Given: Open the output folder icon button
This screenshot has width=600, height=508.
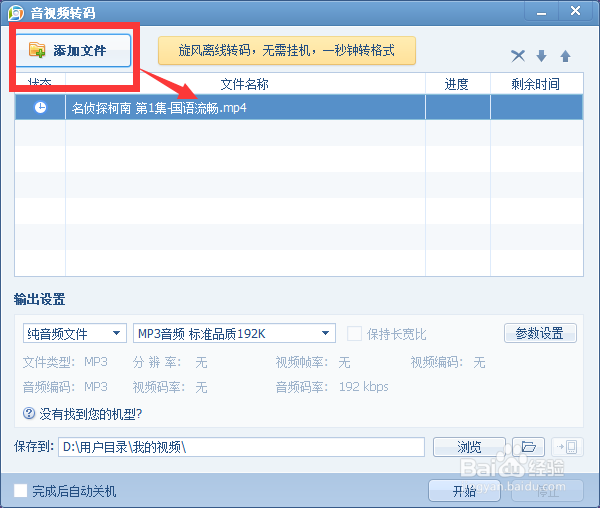Looking at the screenshot, I should tap(528, 447).
